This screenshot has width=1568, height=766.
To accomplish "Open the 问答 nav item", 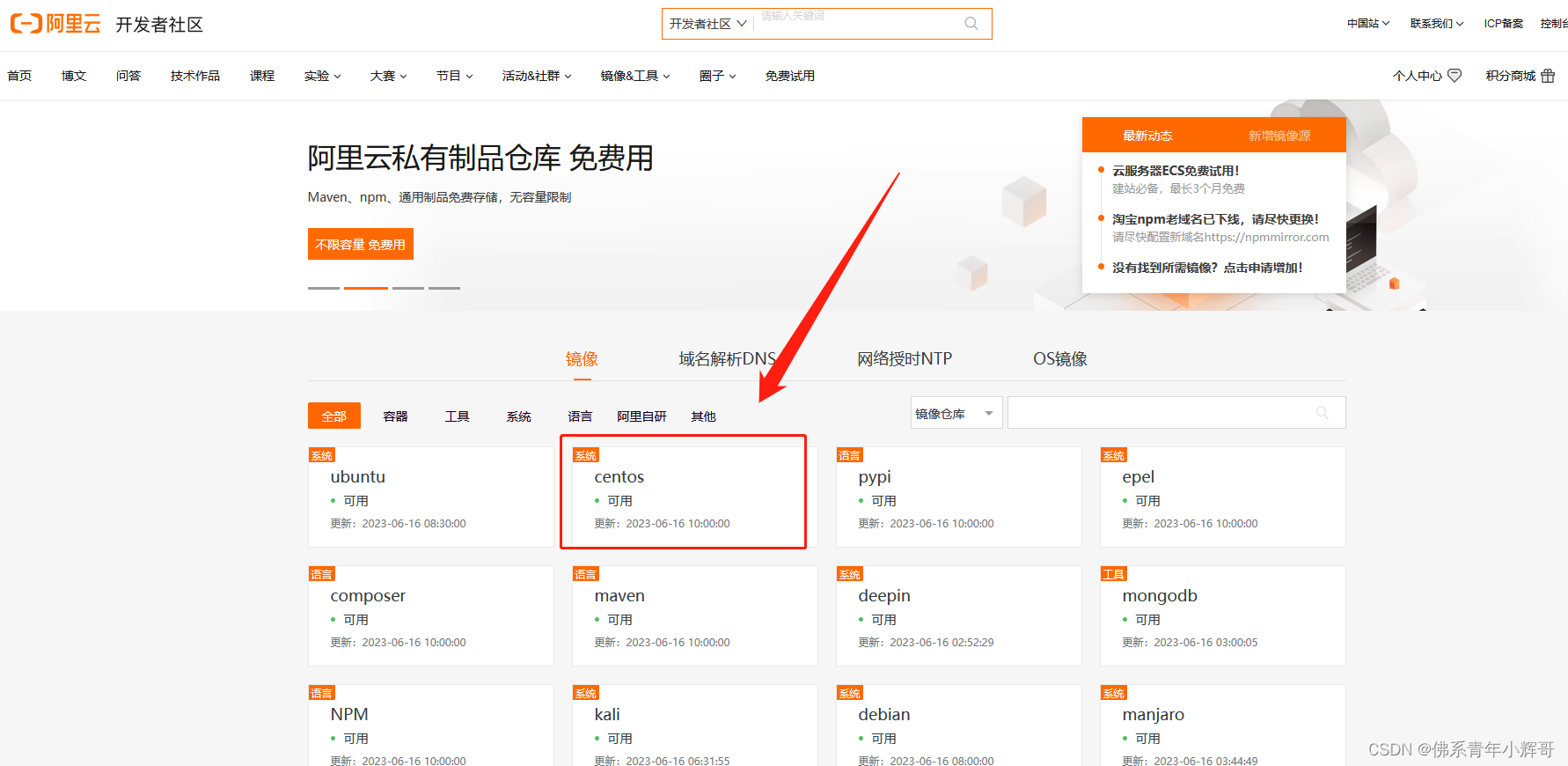I will pyautogui.click(x=128, y=76).
